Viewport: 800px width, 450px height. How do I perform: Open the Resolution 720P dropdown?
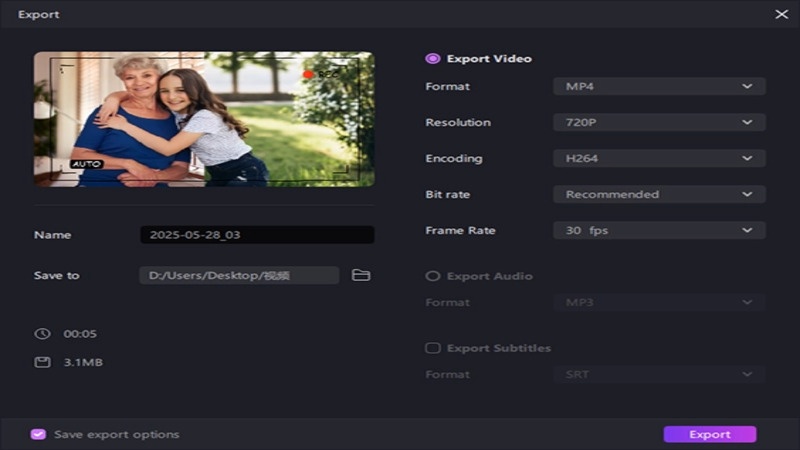click(x=659, y=122)
